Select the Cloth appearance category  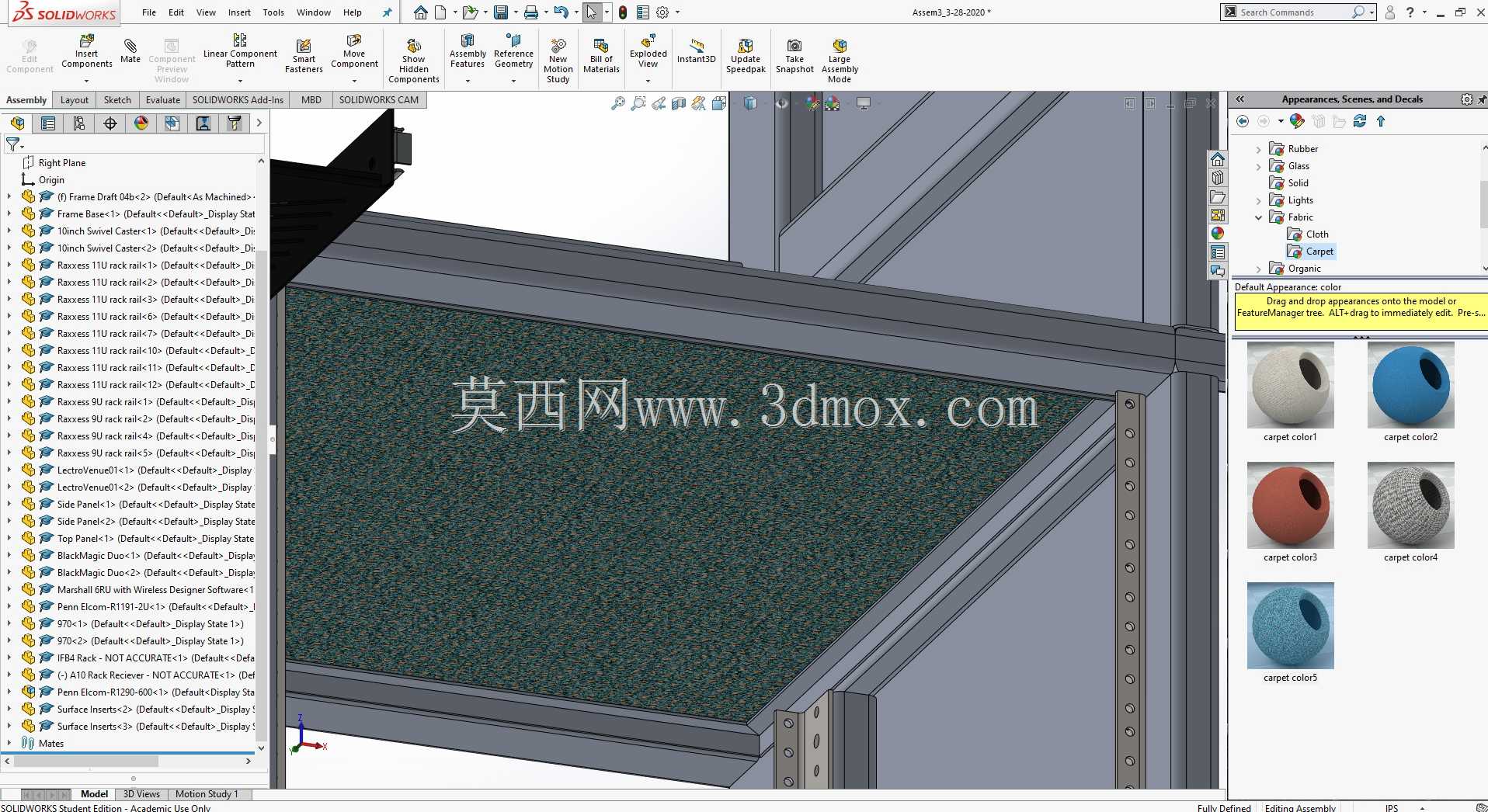[1317, 234]
